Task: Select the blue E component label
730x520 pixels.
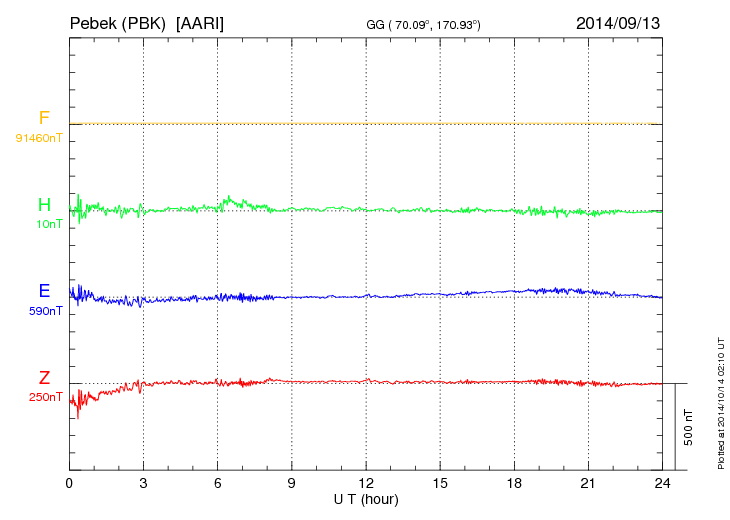Action: pyautogui.click(x=44, y=291)
